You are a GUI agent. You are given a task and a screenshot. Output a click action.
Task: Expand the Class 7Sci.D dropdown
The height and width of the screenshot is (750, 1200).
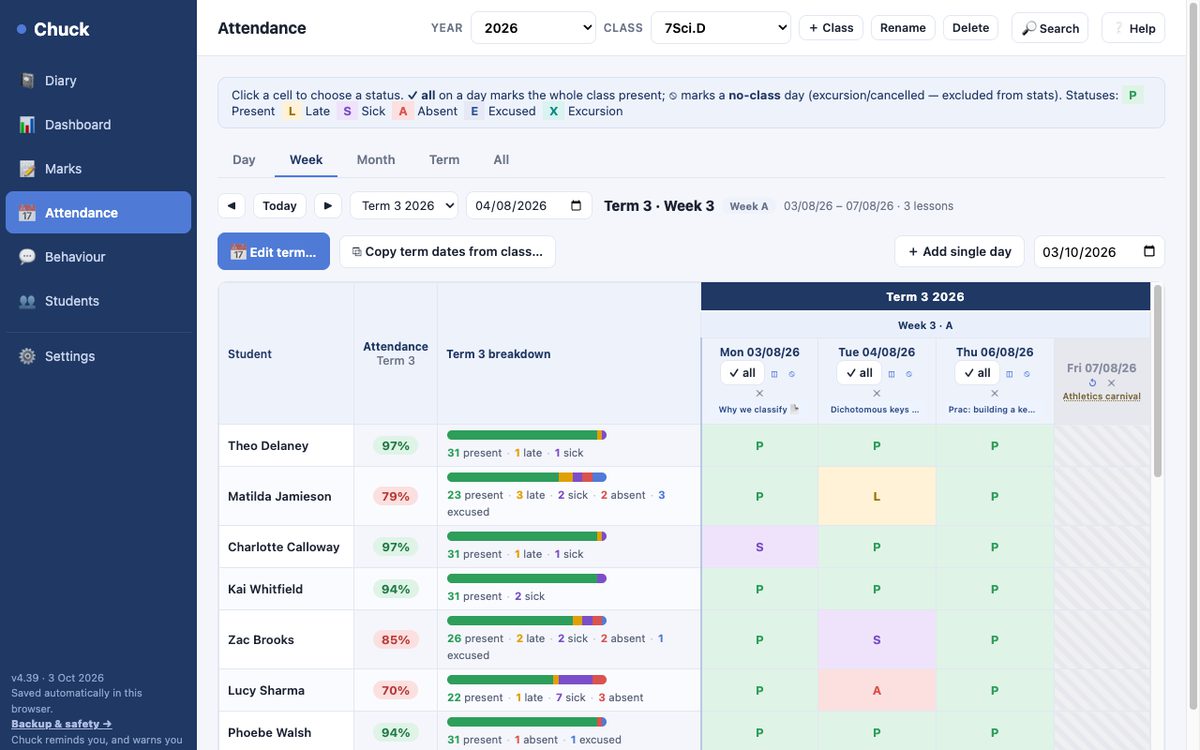point(721,28)
